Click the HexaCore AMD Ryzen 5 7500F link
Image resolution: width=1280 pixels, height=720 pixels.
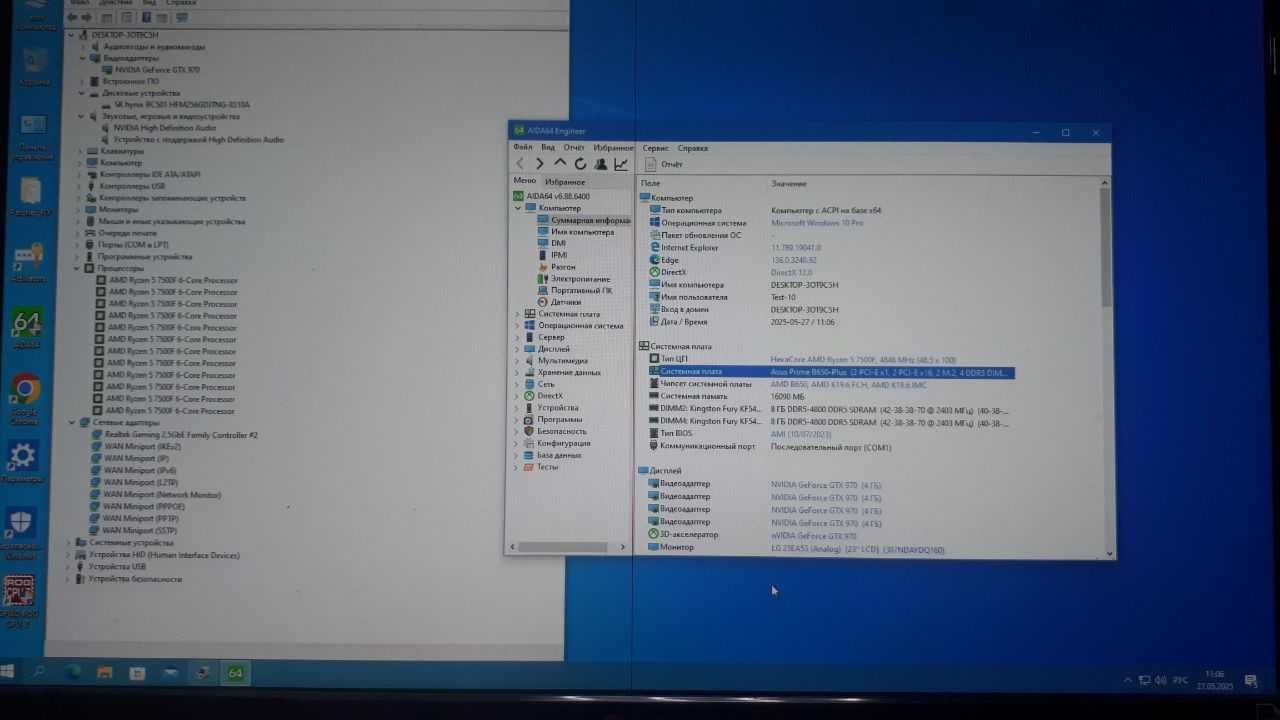863,359
